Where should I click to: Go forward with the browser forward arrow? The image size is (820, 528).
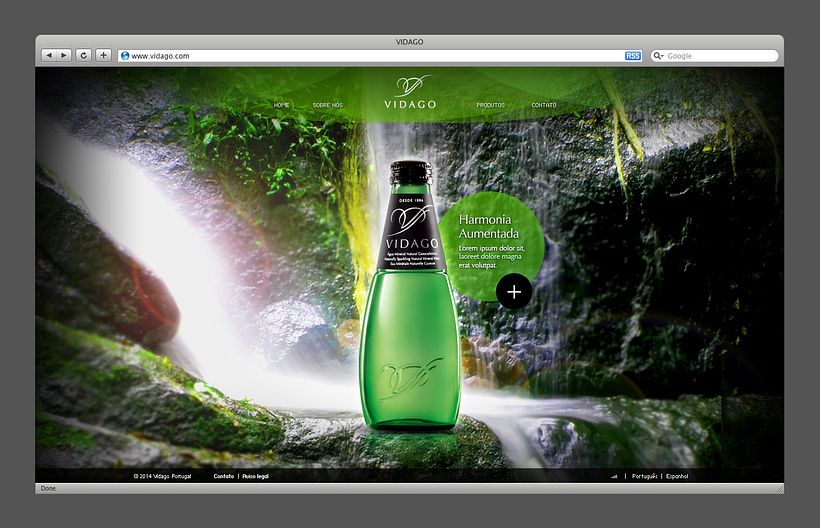64,55
